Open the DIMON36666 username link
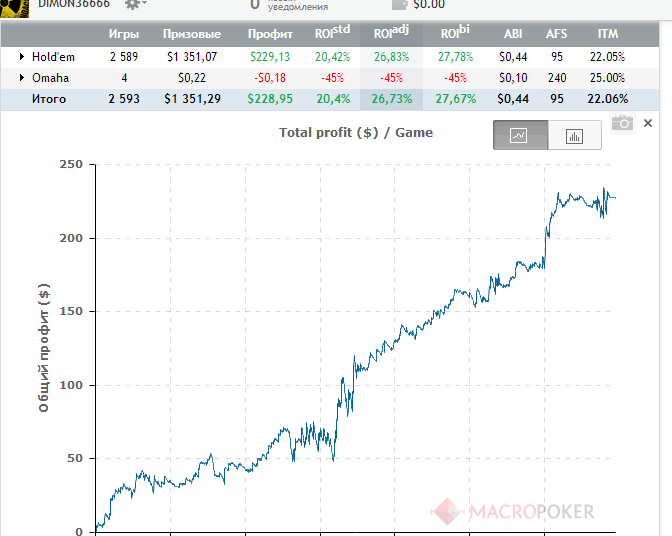 [74, 4]
